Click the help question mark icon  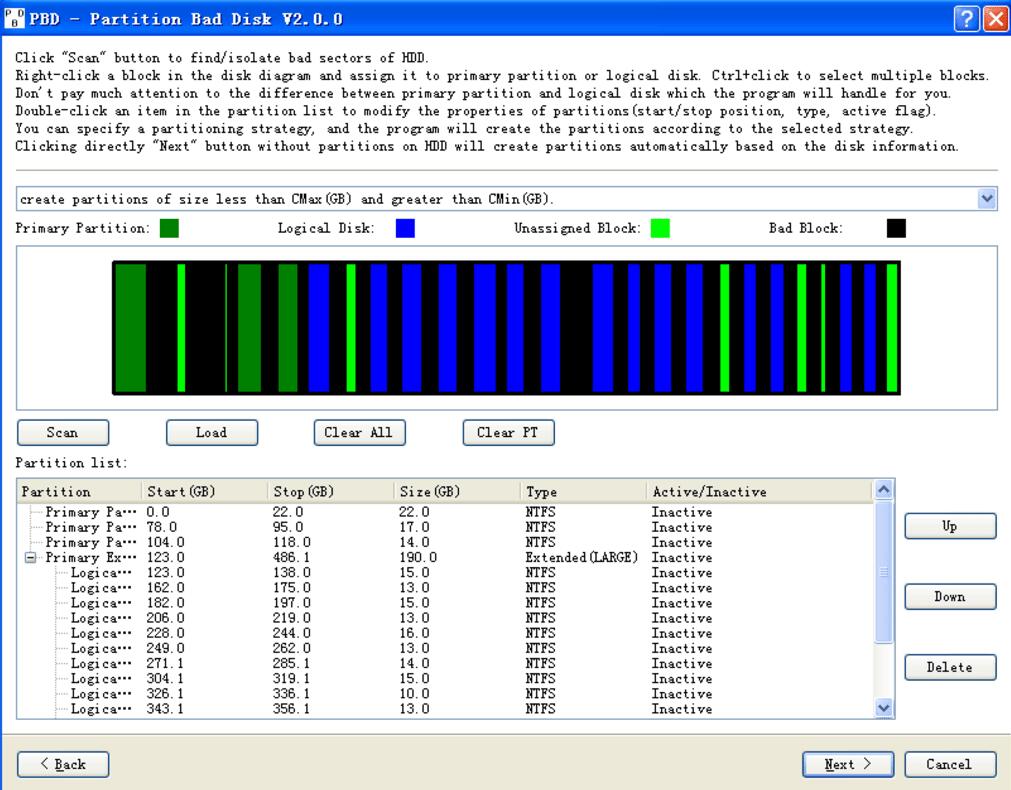(x=966, y=19)
